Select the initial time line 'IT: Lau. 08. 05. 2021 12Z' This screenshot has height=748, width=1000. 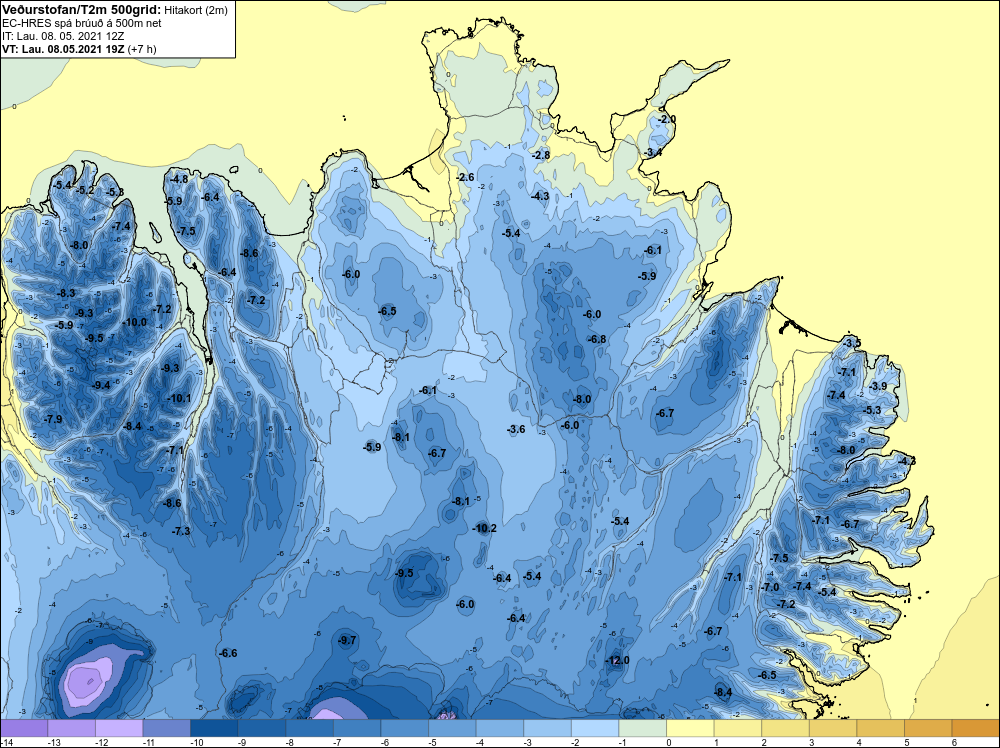point(63,36)
